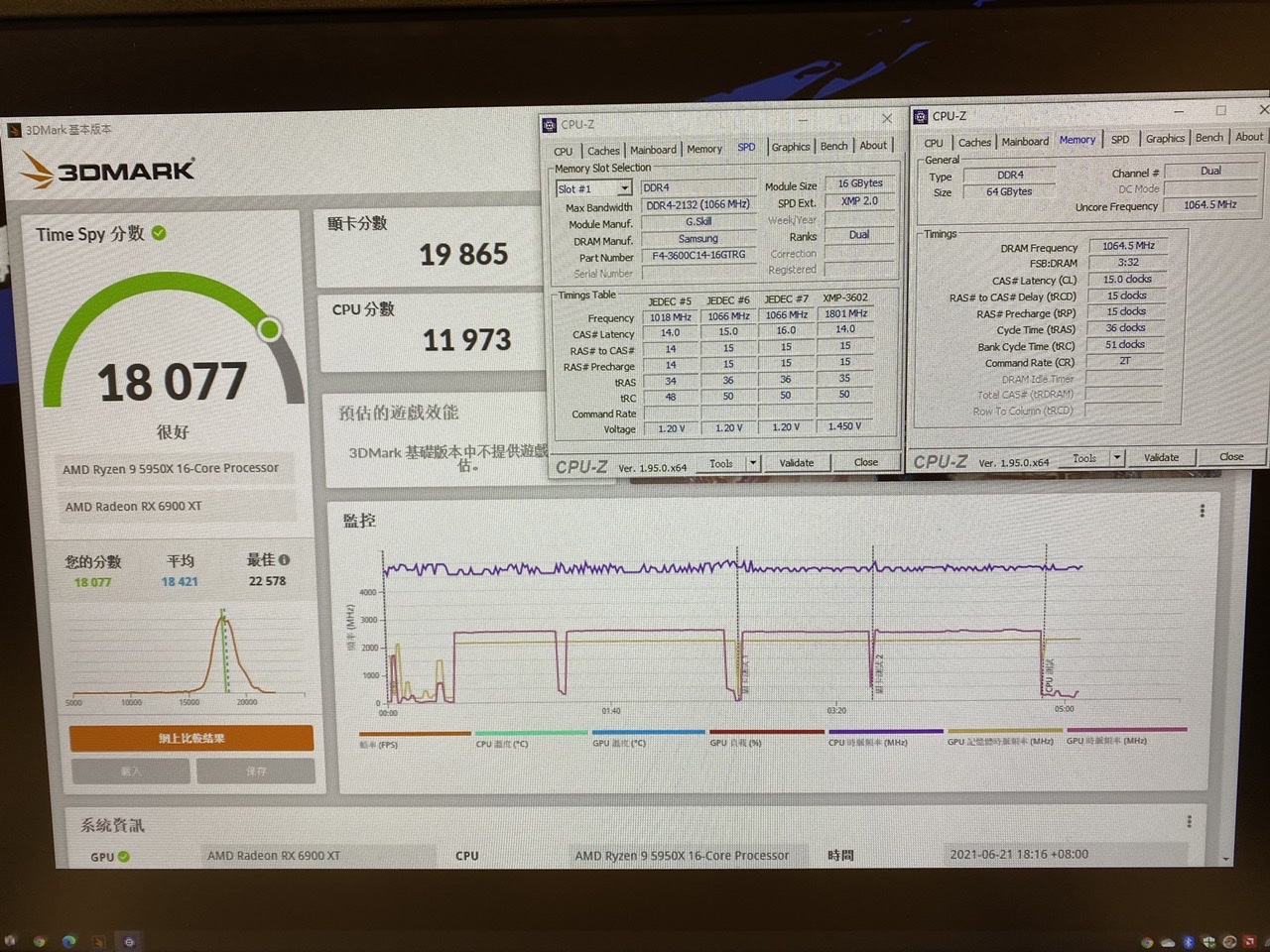
Task: Click the DRAM Frequency value 1064.5 MHz
Action: 1128,246
